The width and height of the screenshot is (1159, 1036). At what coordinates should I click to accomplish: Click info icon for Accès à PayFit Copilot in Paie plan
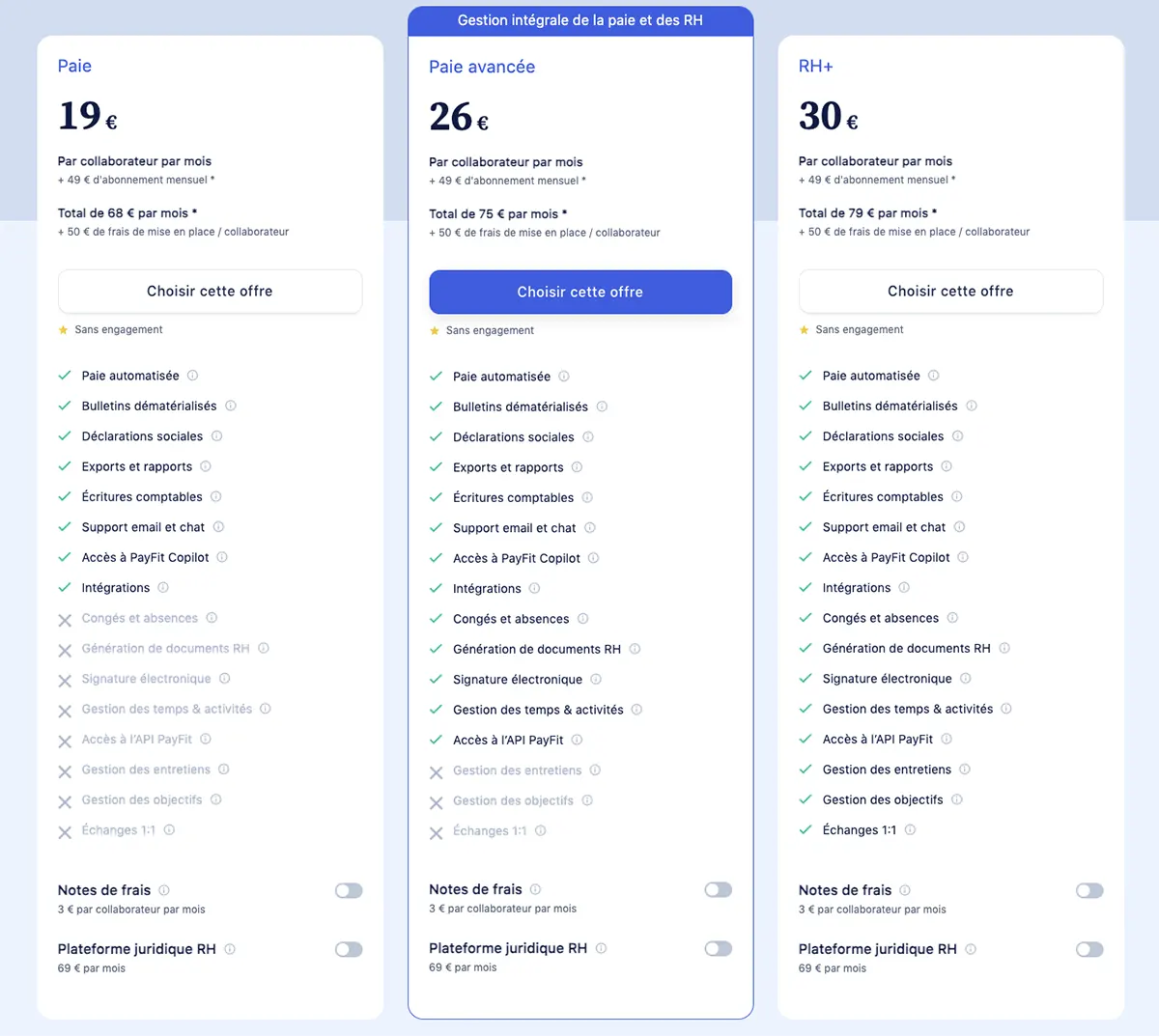[x=222, y=557]
